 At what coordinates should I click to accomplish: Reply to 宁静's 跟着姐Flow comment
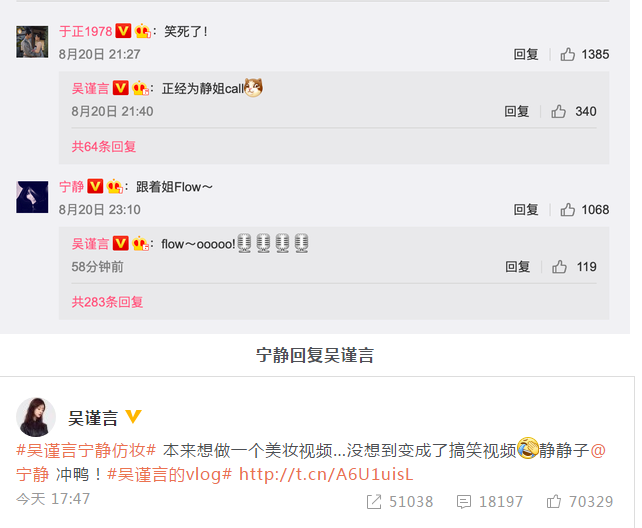(526, 210)
